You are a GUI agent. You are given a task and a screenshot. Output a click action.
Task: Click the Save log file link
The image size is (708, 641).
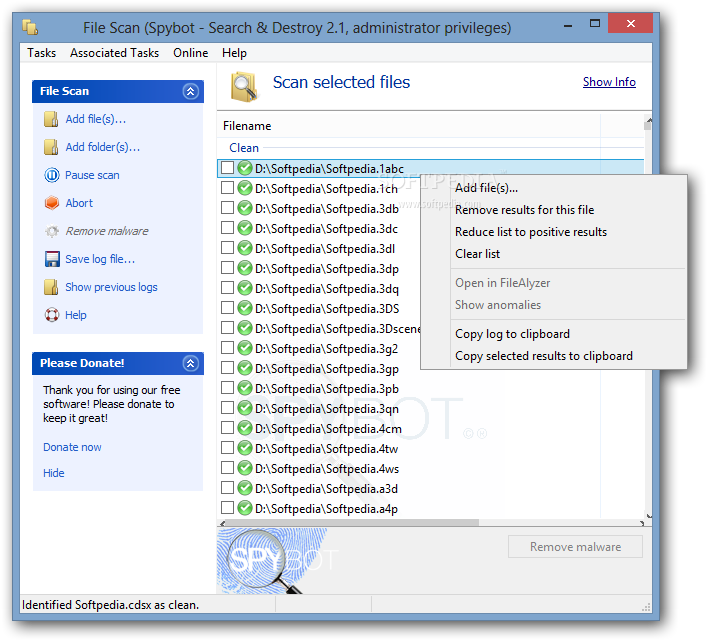pos(100,259)
